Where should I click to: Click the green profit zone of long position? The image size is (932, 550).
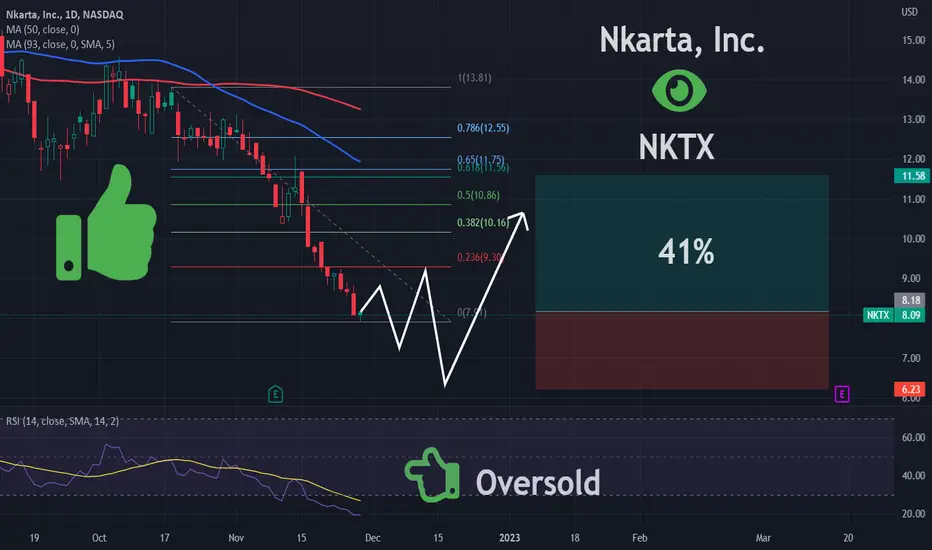pyautogui.click(x=682, y=243)
